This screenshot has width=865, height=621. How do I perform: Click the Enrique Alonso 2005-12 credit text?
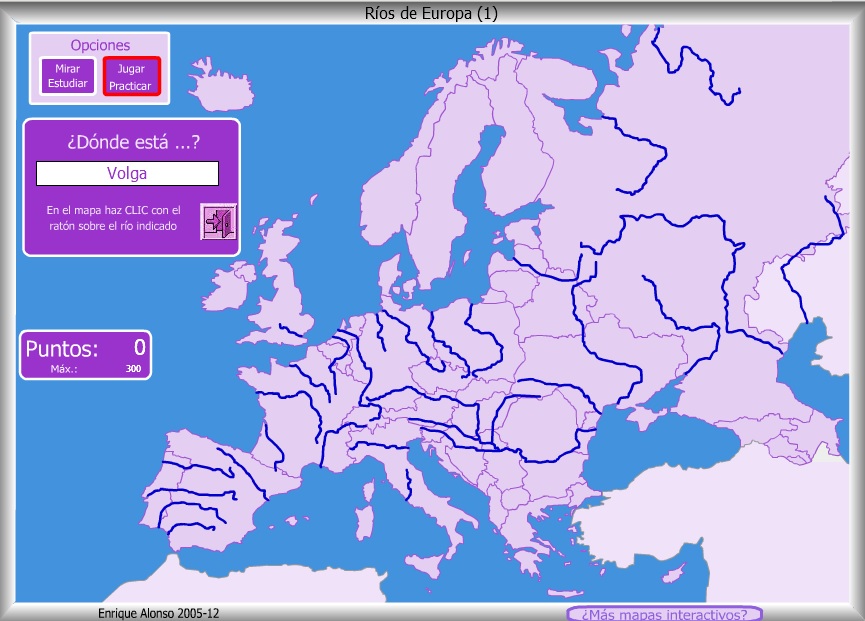(158, 613)
